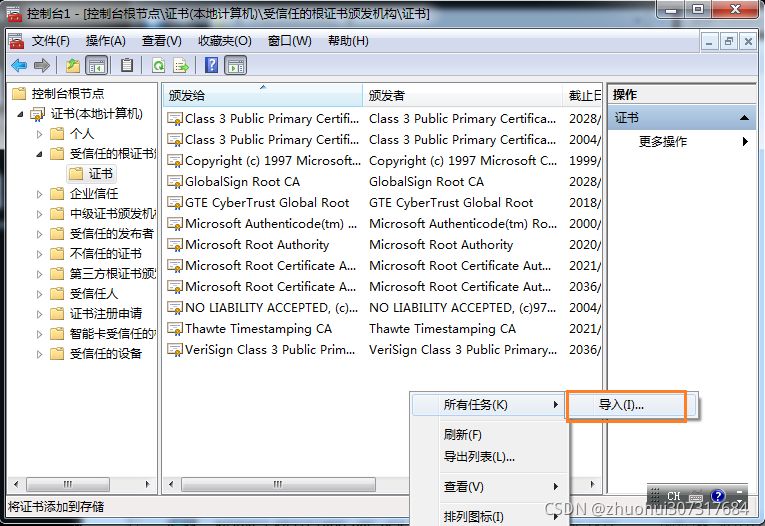
Task: Click the certificate icon for Thawte Timestamping CA
Action: [x=175, y=329]
